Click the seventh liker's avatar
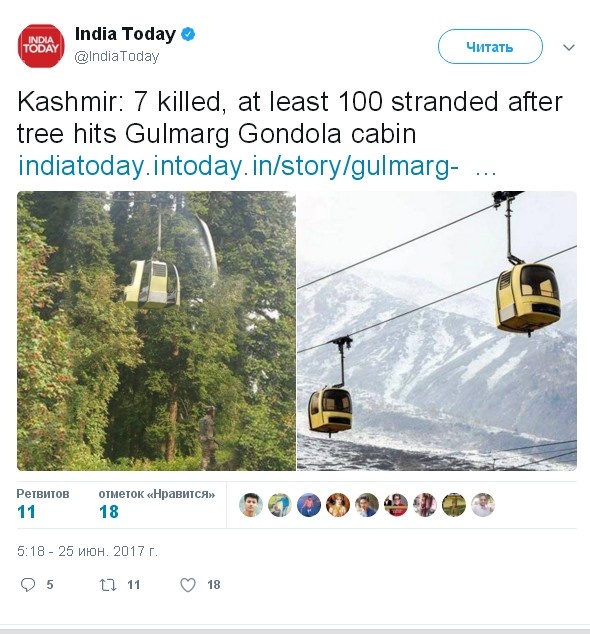 click(x=425, y=505)
